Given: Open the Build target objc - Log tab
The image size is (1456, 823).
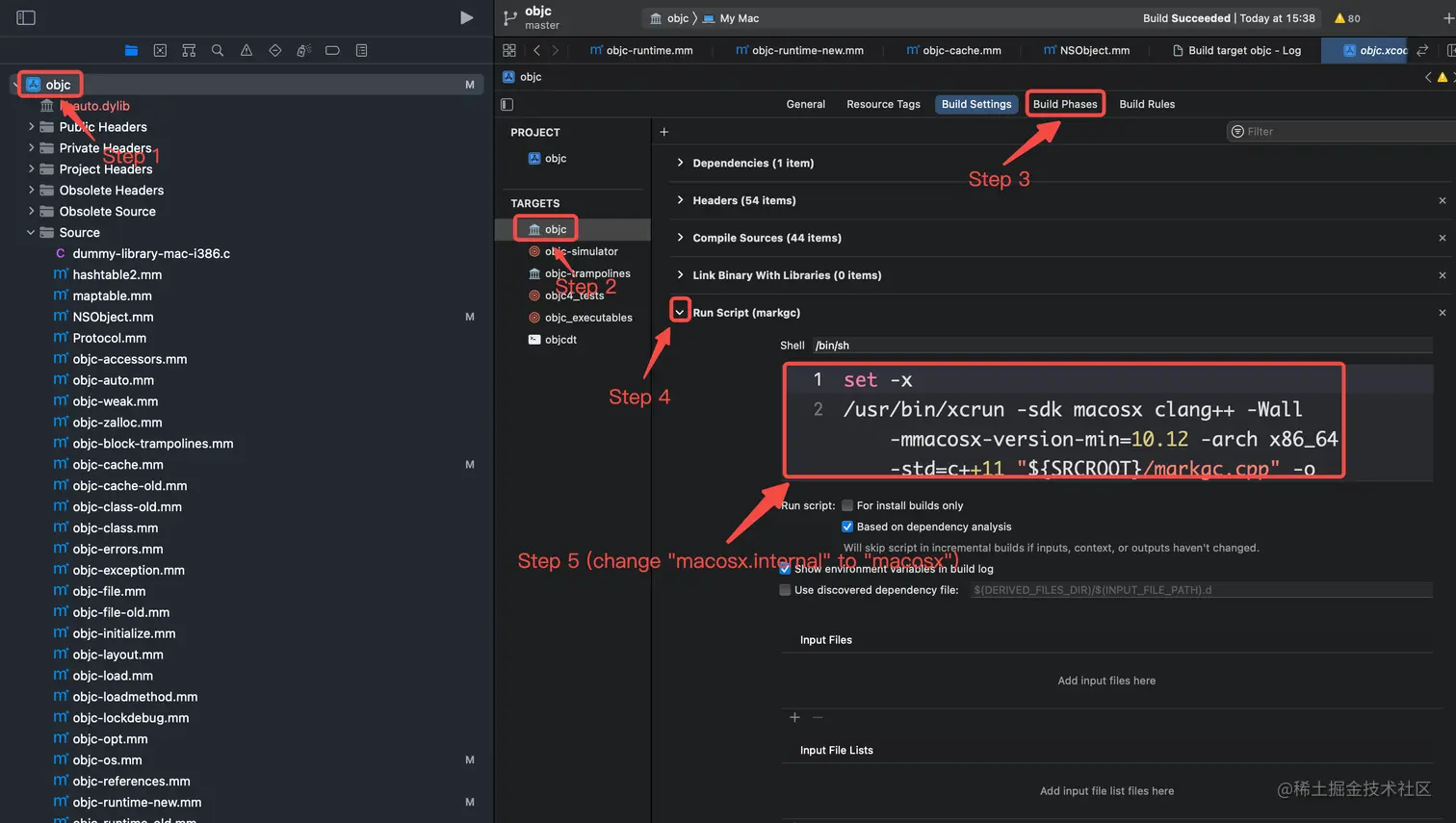Looking at the screenshot, I should (1236, 50).
